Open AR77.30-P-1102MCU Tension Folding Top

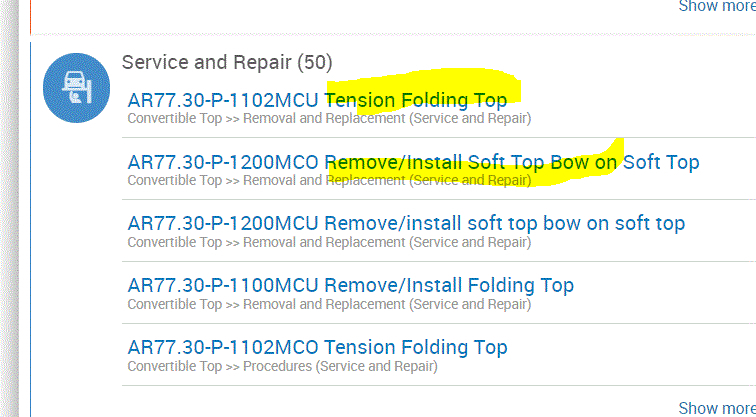click(x=317, y=100)
